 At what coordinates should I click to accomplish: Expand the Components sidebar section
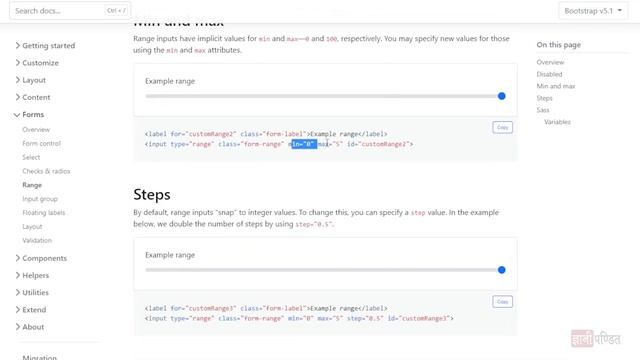click(x=41, y=258)
